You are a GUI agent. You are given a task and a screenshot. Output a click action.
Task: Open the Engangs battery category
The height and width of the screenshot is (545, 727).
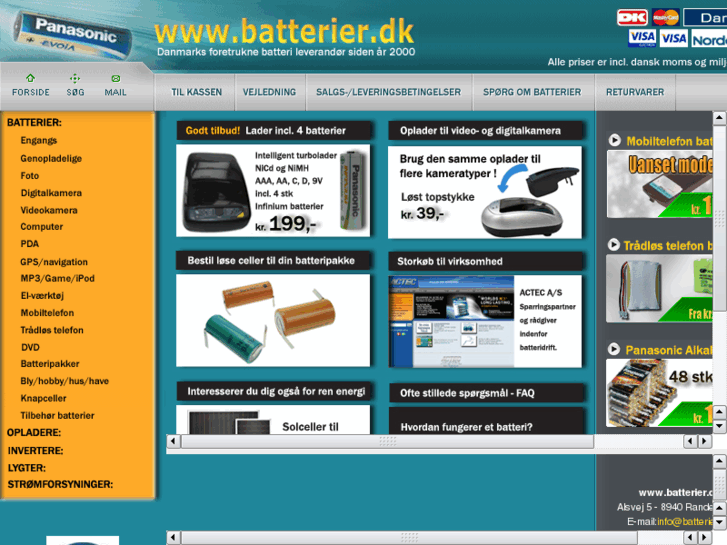38,141
